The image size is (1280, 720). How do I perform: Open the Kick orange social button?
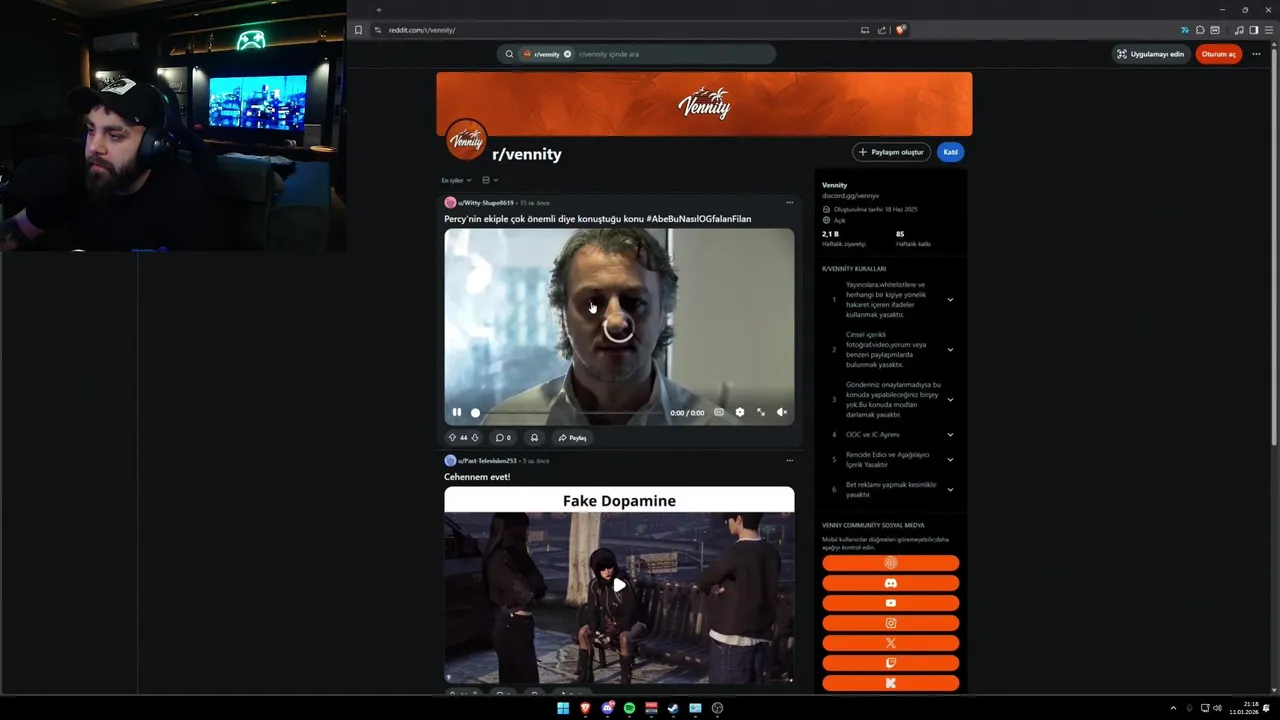pos(890,683)
